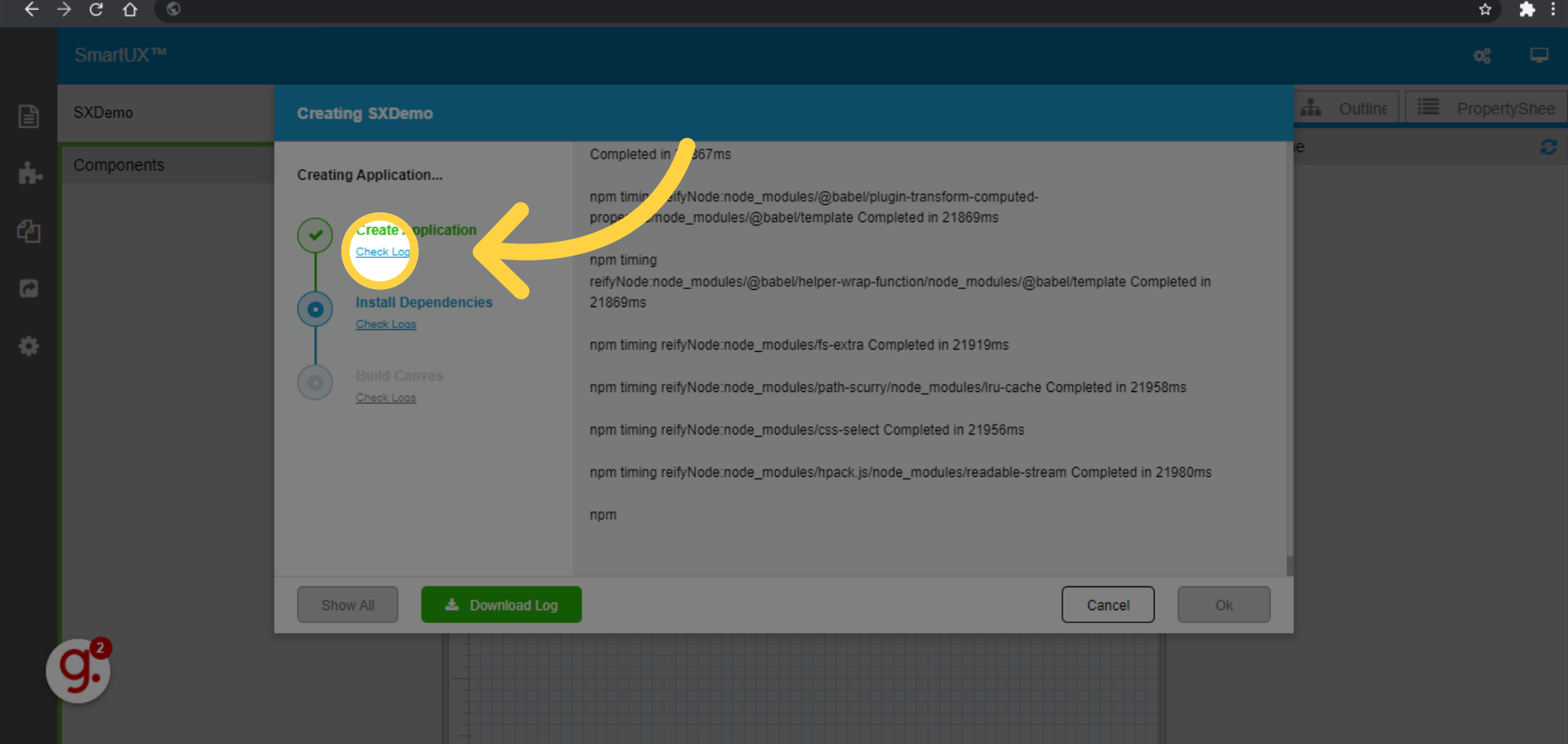The height and width of the screenshot is (744, 1568).
Task: Open the pages document icon in sidebar
Action: [29, 116]
